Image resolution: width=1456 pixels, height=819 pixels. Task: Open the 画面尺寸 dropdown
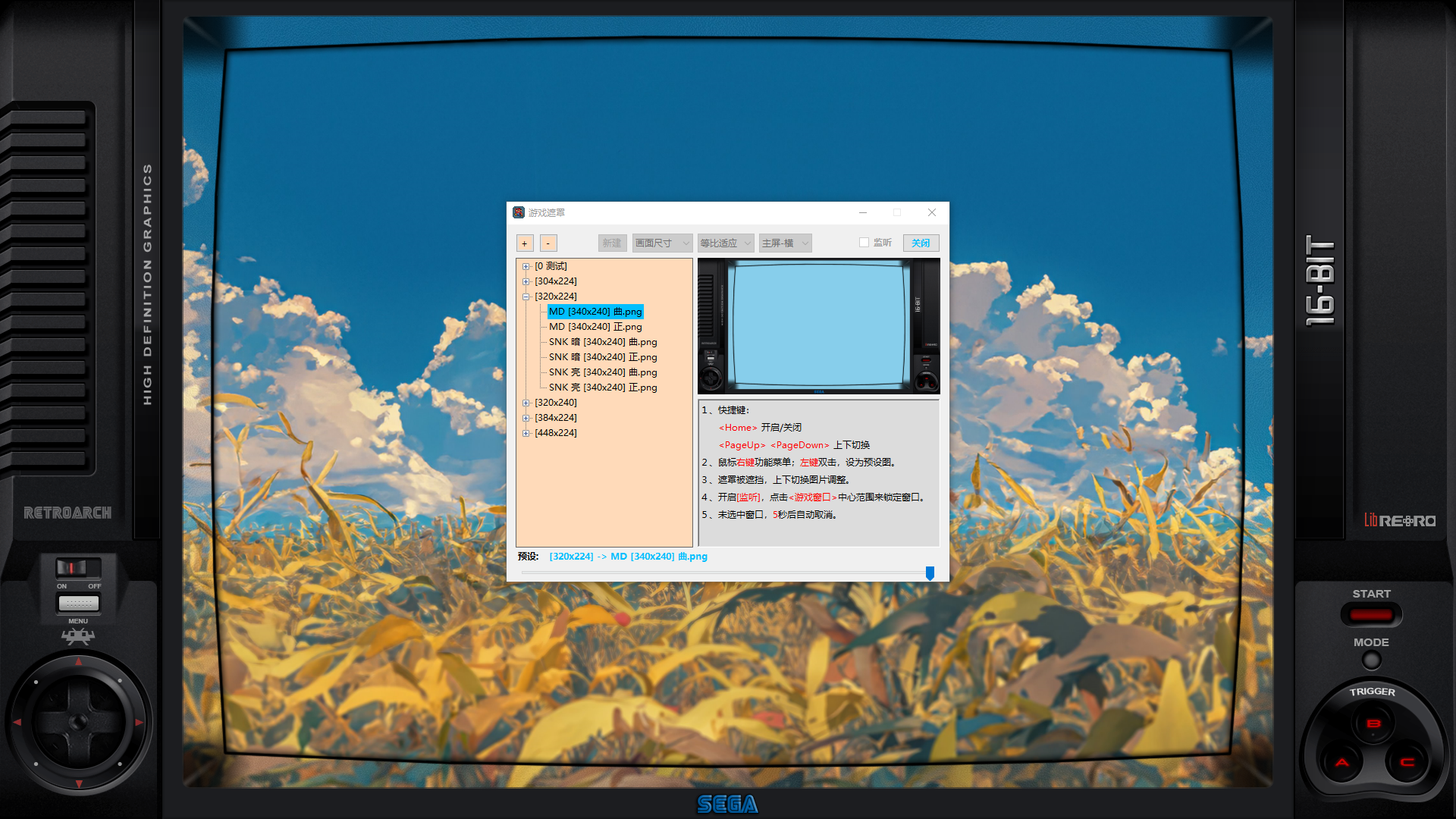click(x=662, y=243)
